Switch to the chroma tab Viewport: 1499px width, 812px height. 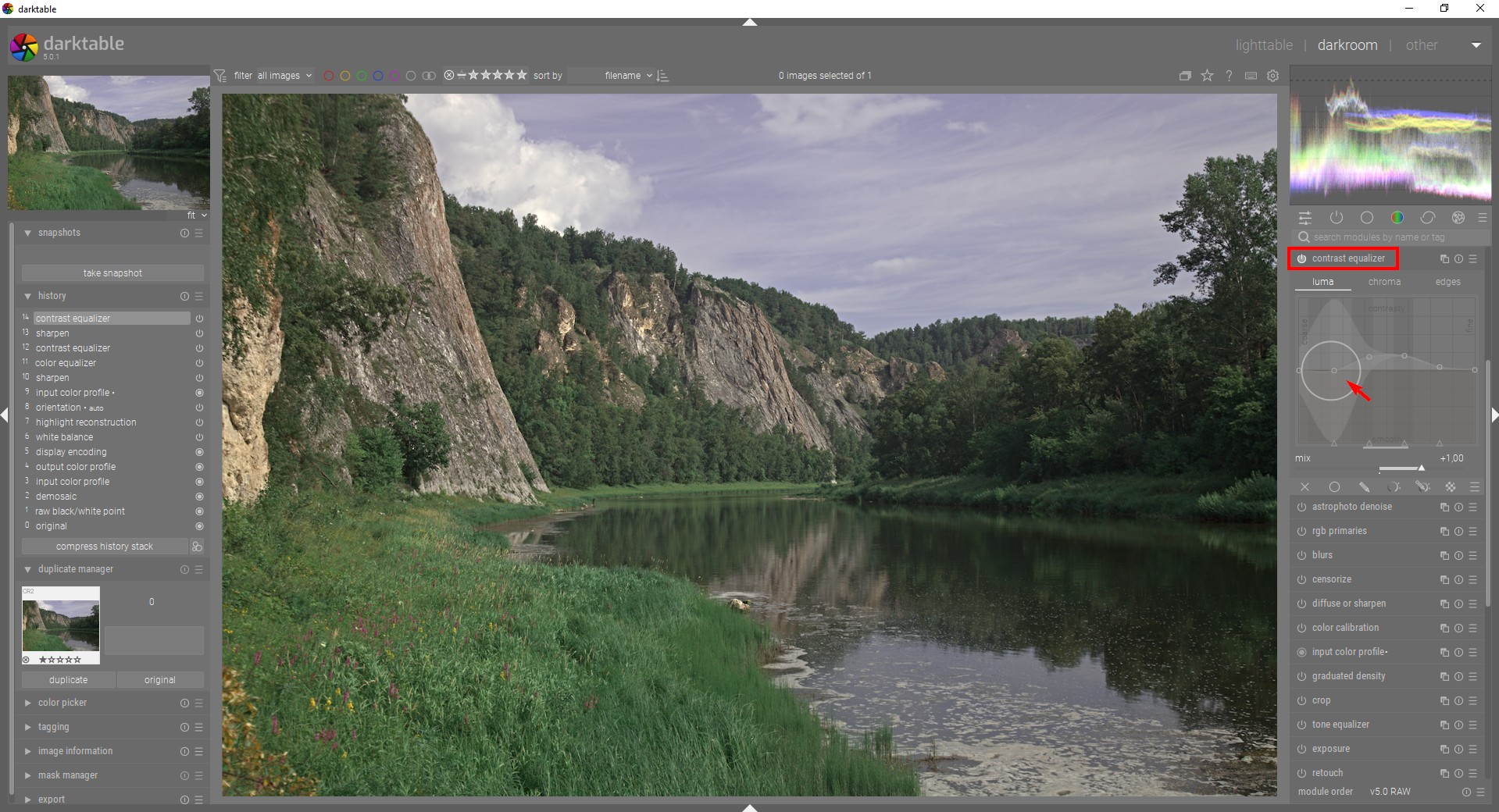tap(1384, 282)
